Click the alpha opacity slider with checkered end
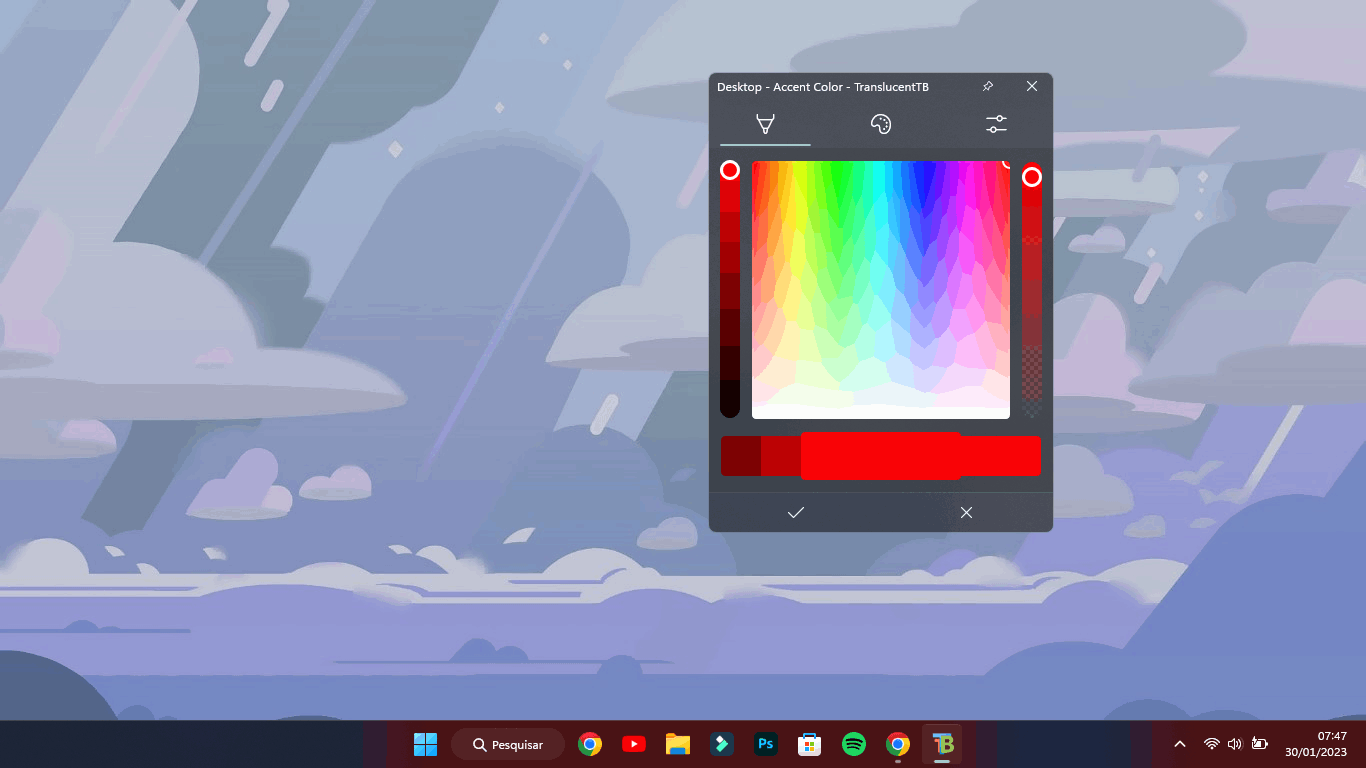 point(1031,289)
